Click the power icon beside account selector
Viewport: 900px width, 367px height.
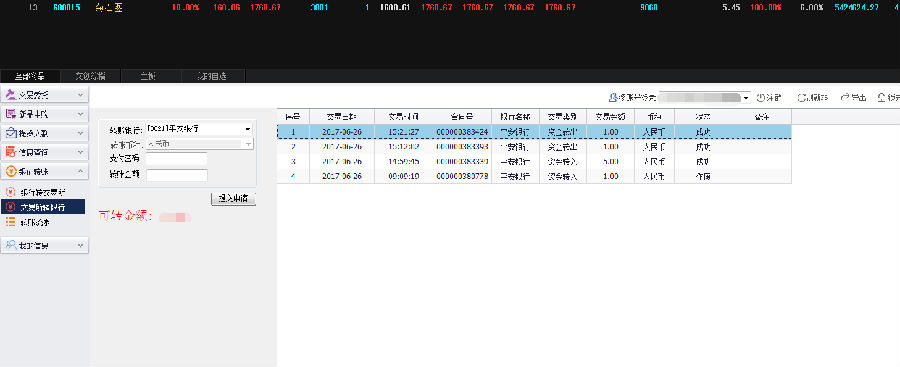(760, 98)
